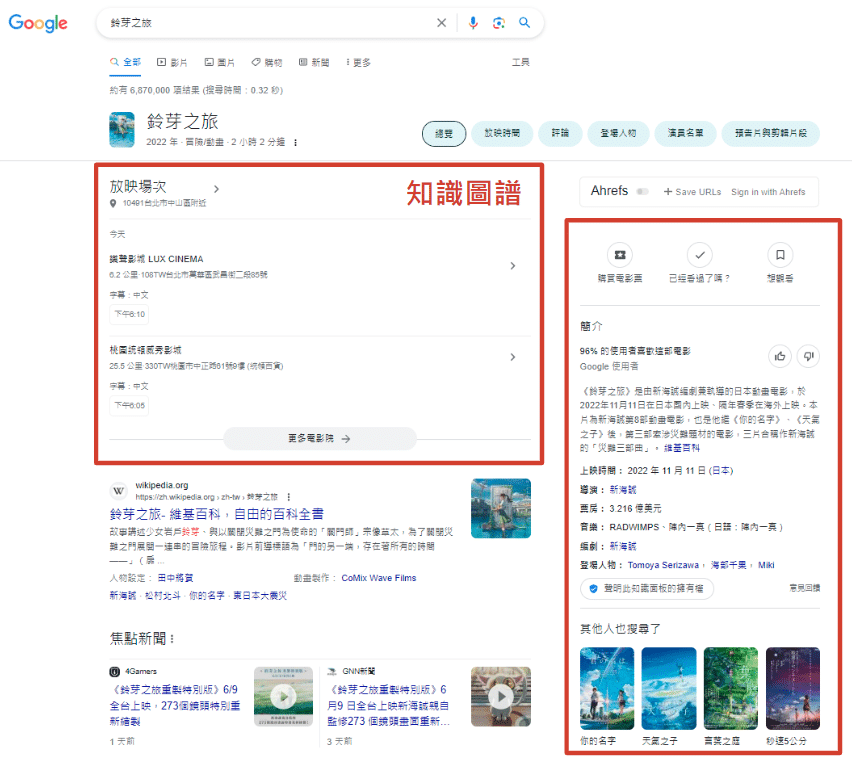The image size is (852, 762).
Task: Open the 你的名字 movie poster thumbnail
Action: (607, 688)
